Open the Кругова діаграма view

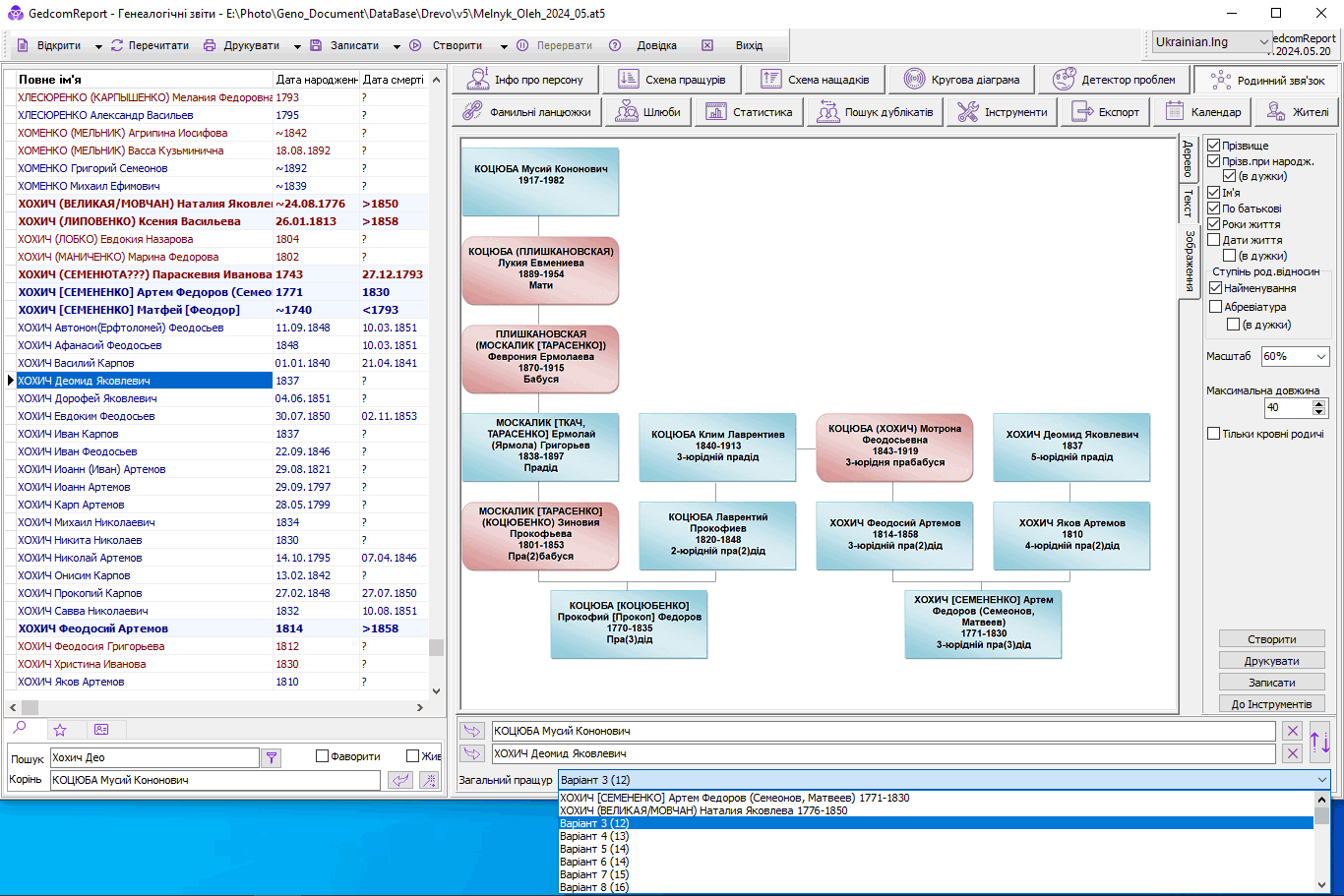tap(962, 80)
